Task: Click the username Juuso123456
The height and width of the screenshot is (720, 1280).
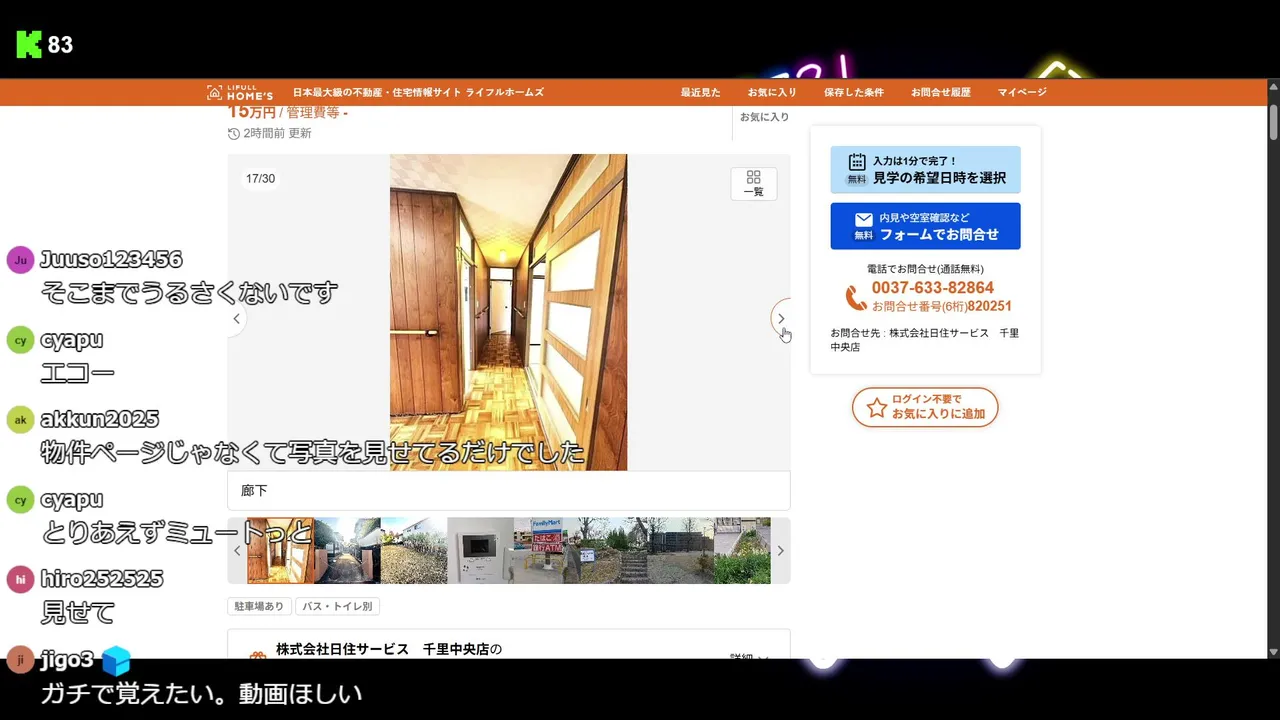Action: [x=111, y=260]
